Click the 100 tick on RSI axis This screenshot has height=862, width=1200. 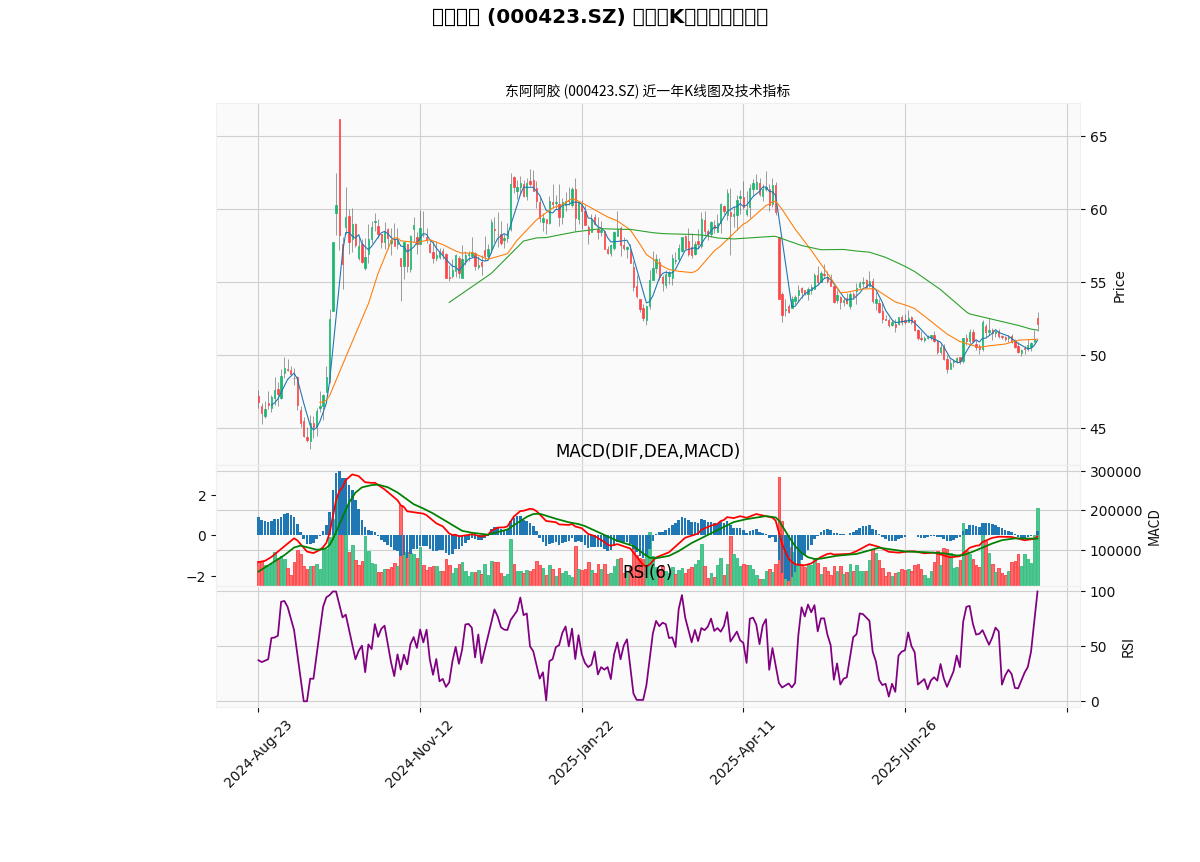[1103, 593]
